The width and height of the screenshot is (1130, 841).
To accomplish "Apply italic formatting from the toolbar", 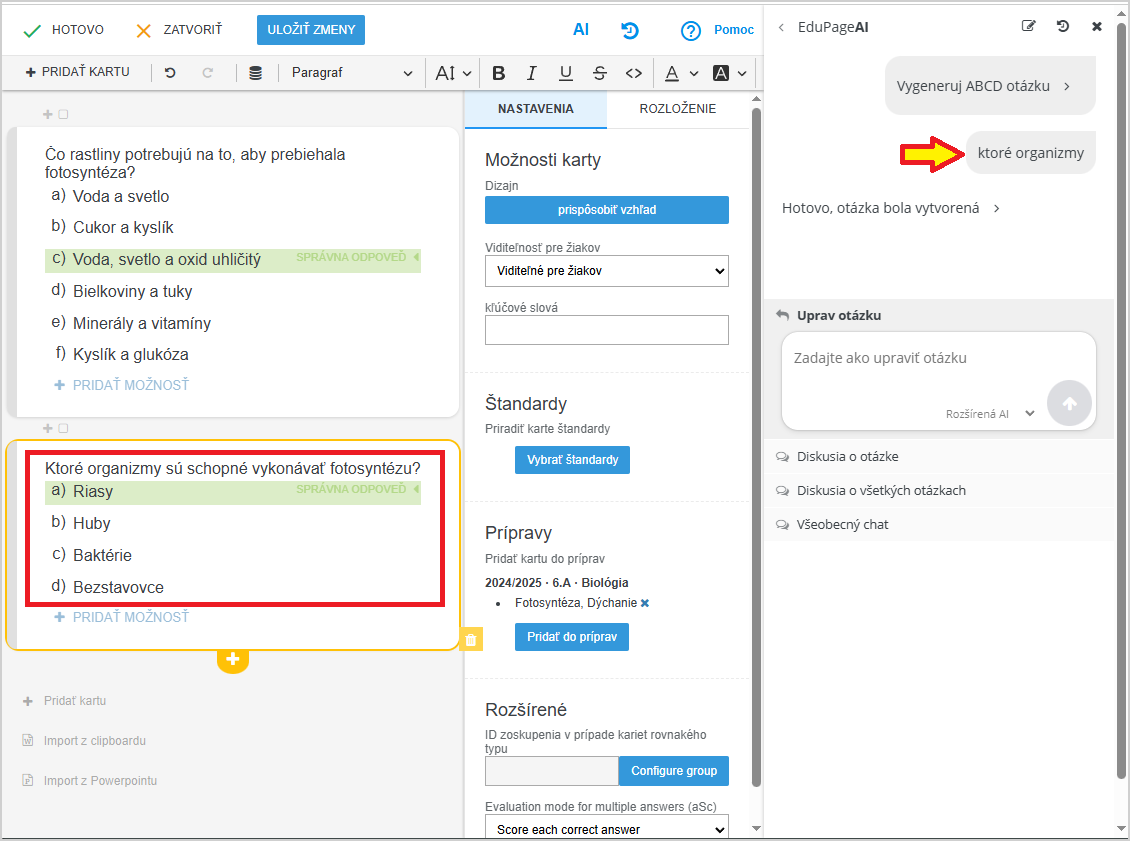I will click(x=532, y=73).
